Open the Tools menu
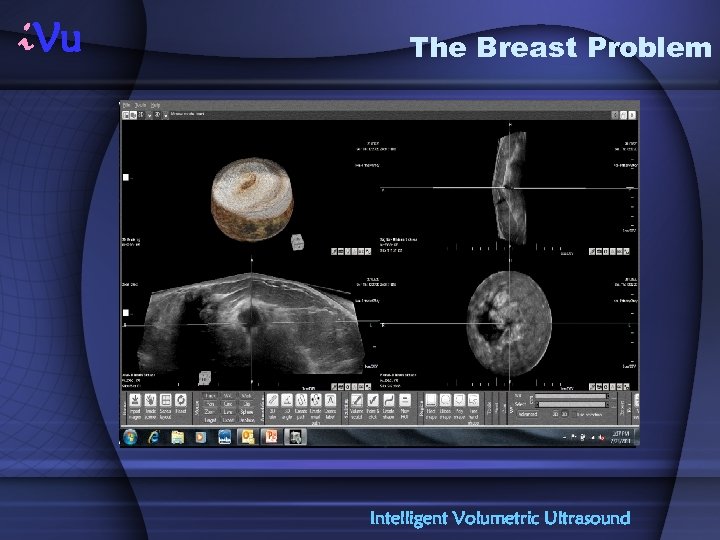Image resolution: width=720 pixels, height=540 pixels. click(140, 105)
